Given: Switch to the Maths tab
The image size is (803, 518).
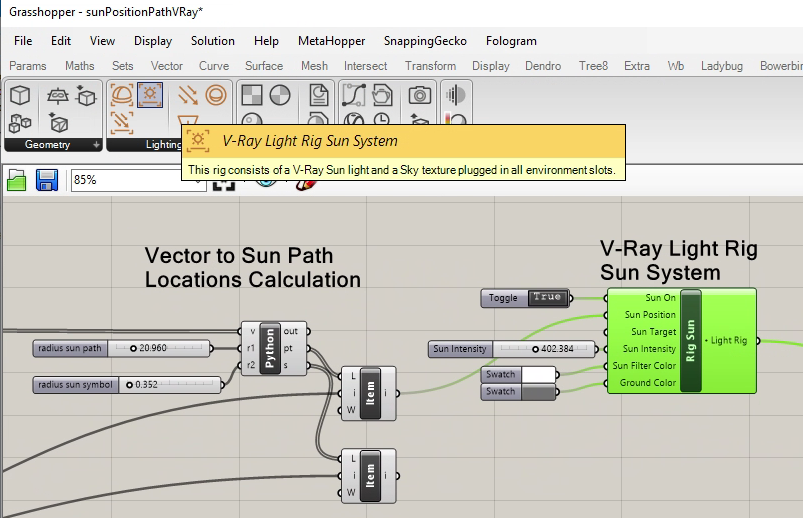Looking at the screenshot, I should [x=80, y=66].
